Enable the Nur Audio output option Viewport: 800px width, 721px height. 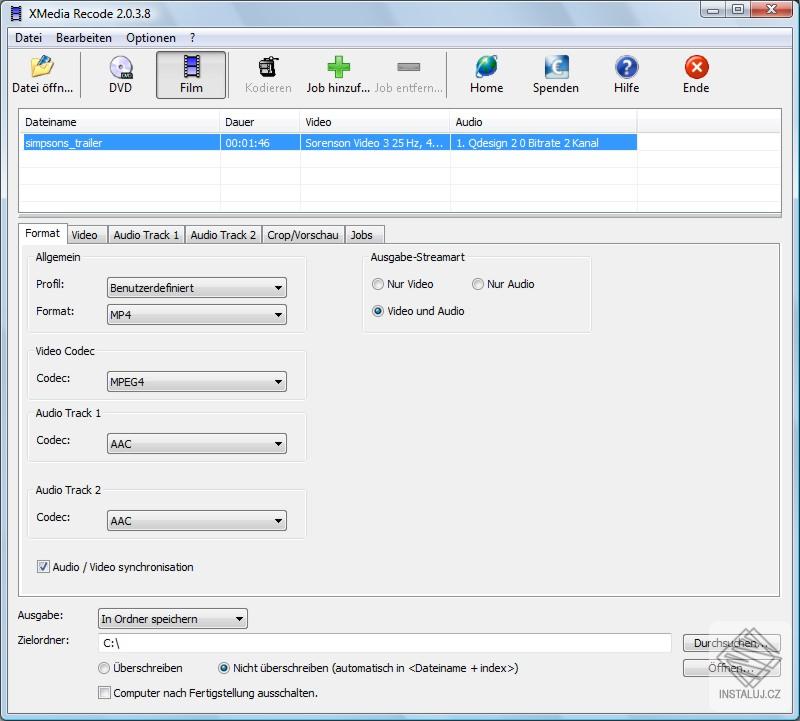pos(478,284)
